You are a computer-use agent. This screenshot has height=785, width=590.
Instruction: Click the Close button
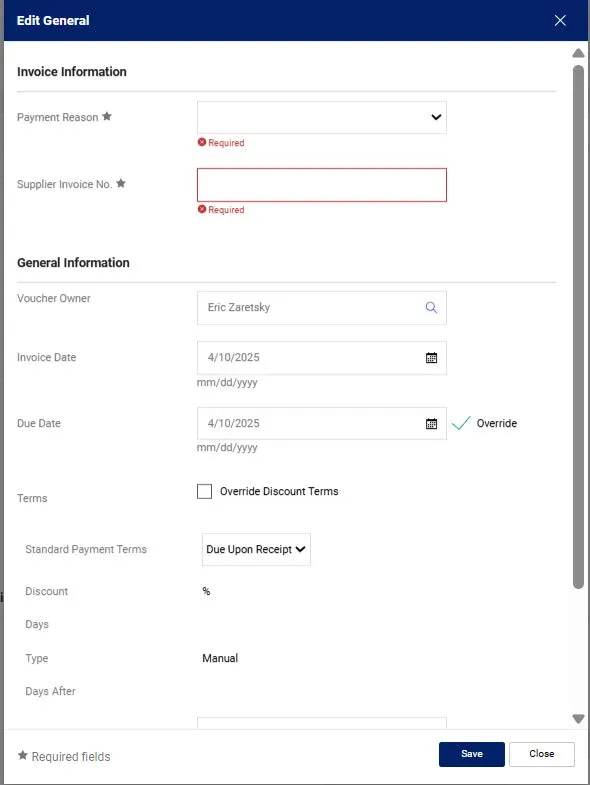(x=541, y=754)
